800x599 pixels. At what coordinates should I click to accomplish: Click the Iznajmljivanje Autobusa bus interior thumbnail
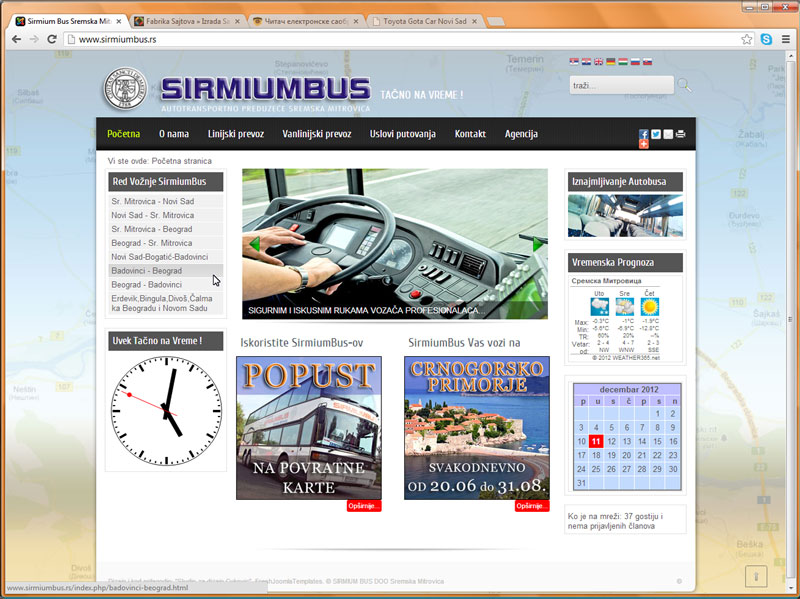coord(625,215)
